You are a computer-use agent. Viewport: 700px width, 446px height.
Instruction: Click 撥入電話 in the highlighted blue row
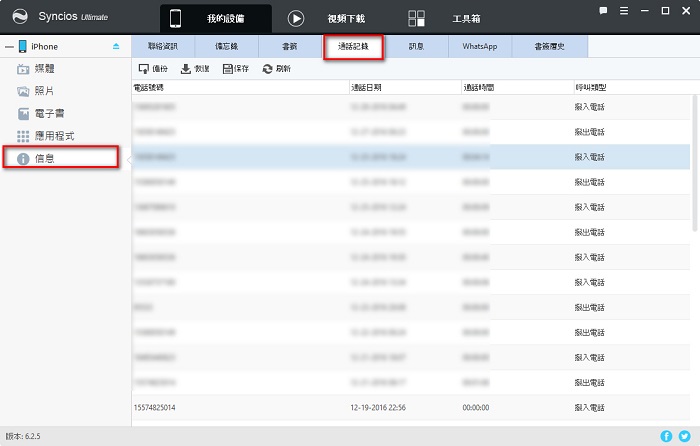[589, 157]
